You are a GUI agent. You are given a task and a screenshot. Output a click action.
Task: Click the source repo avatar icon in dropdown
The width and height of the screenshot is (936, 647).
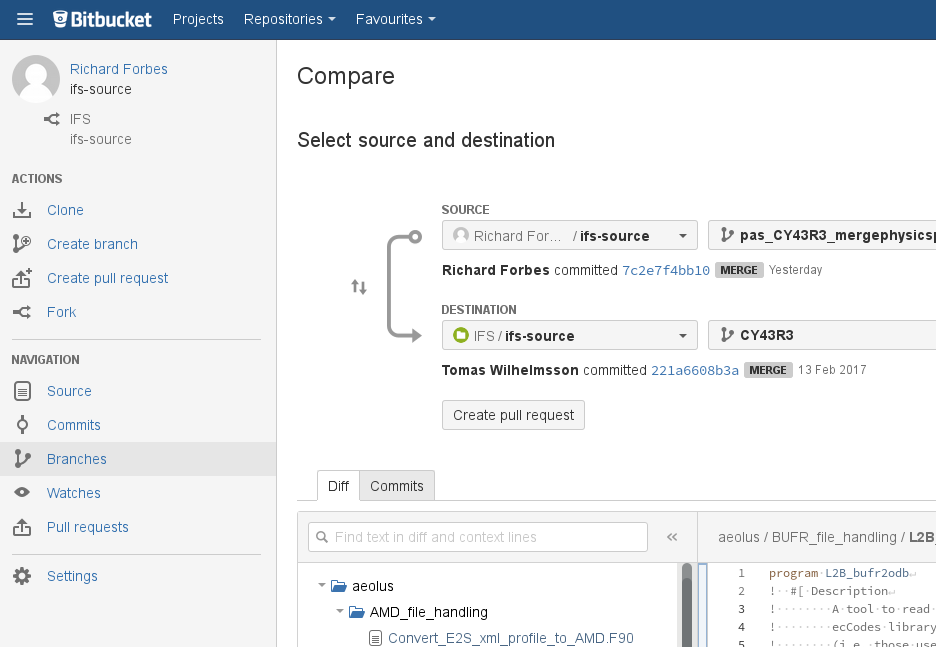coord(461,235)
